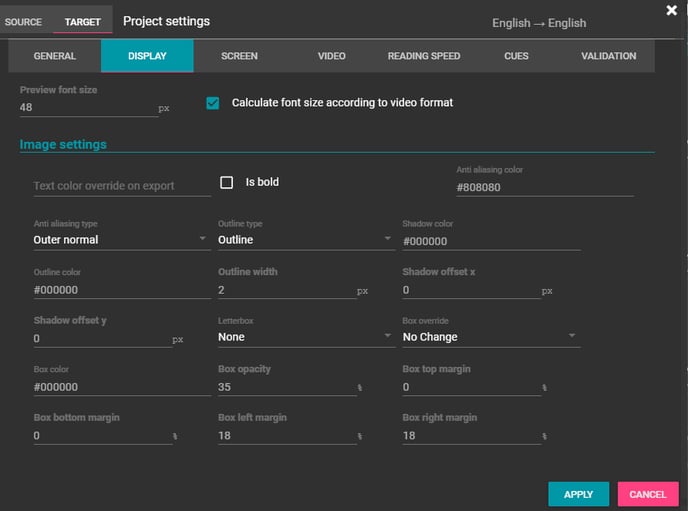Click the Apply button
This screenshot has height=511, width=688.
pos(578,494)
